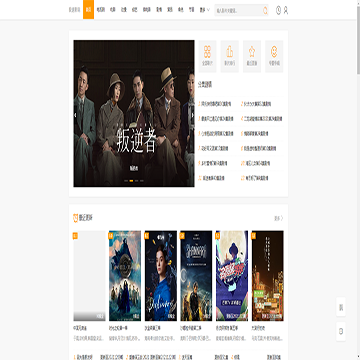
Task: Open the rank 1 entry in the ranking list
Action: tap(215, 104)
